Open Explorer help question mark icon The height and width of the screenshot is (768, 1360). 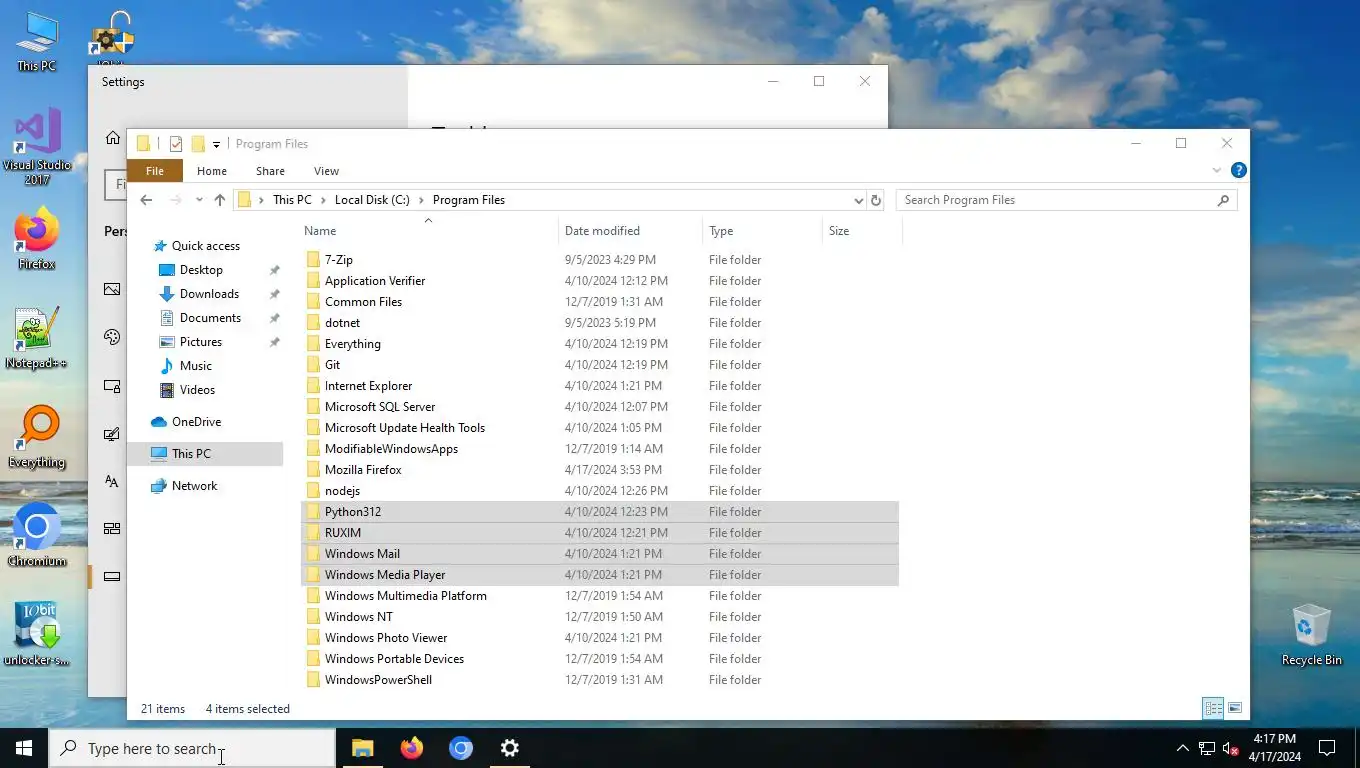1238,171
